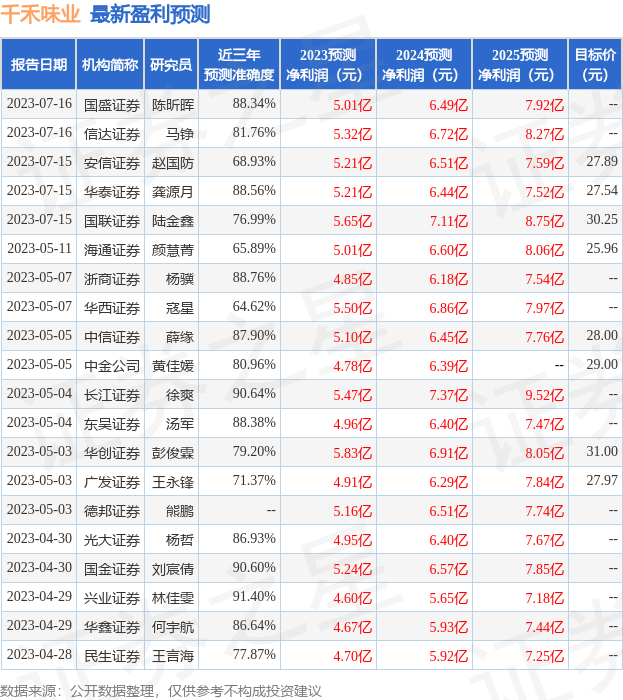The image size is (623, 700).
Task: Select the 国金证券 institution cell
Action: 112,570
